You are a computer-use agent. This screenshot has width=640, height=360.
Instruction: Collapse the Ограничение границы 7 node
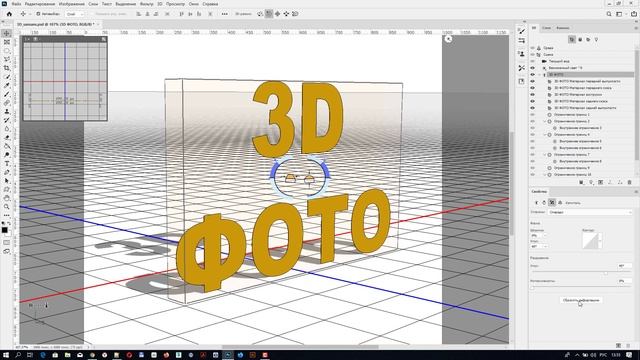click(x=545, y=155)
